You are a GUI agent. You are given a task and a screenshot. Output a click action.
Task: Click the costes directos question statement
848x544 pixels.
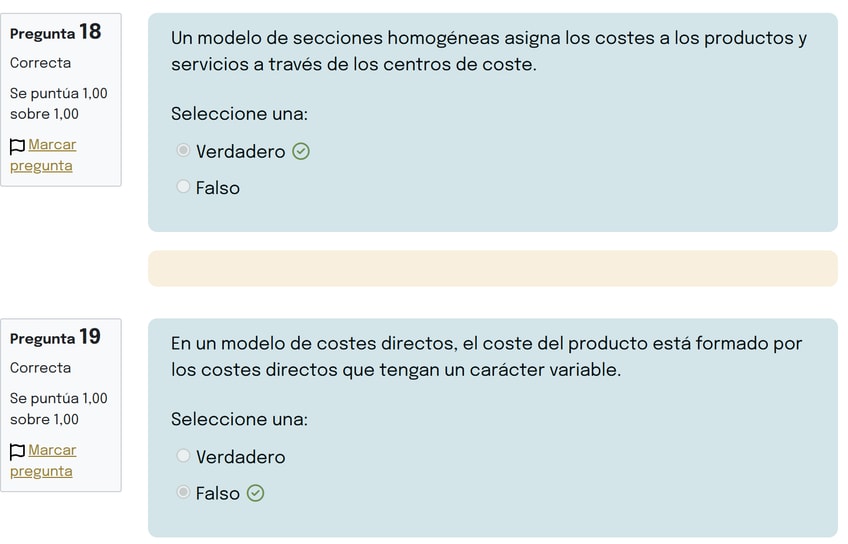[486, 356]
